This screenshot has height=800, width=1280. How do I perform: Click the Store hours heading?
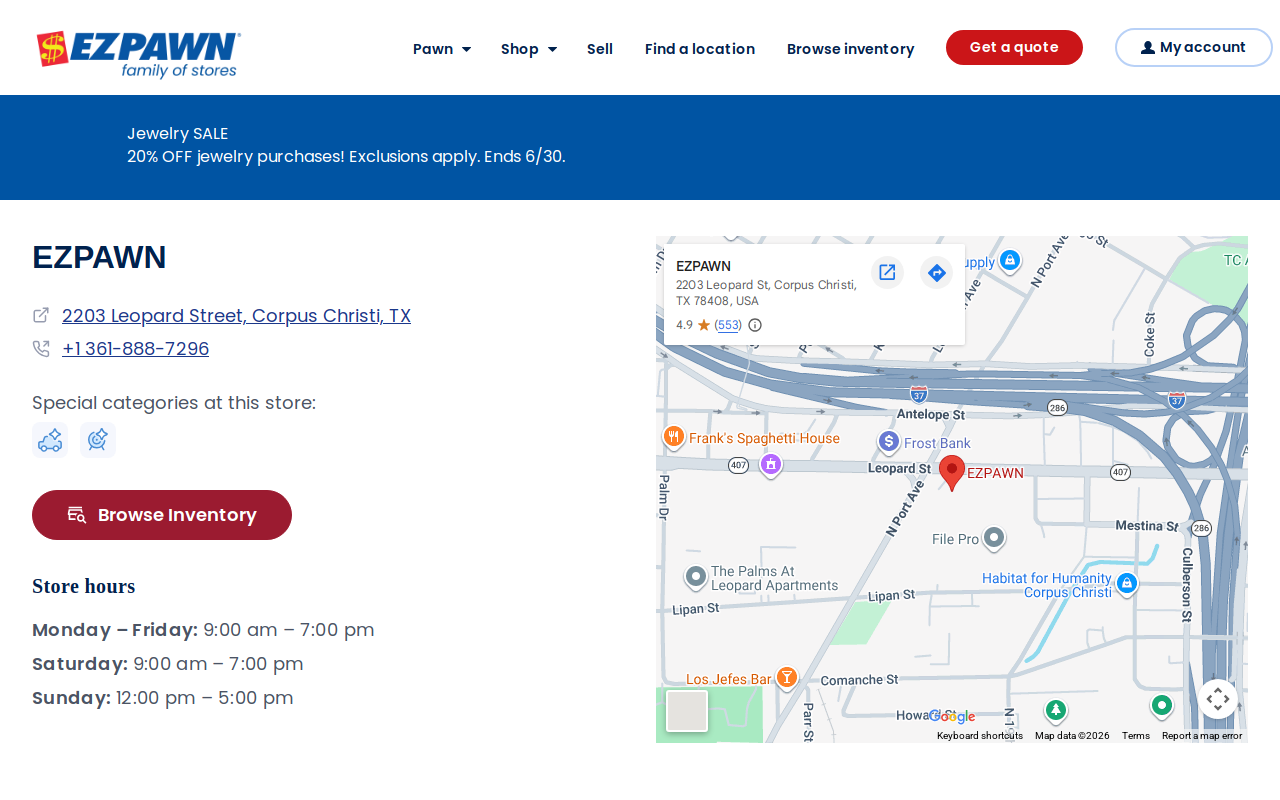coord(83,586)
